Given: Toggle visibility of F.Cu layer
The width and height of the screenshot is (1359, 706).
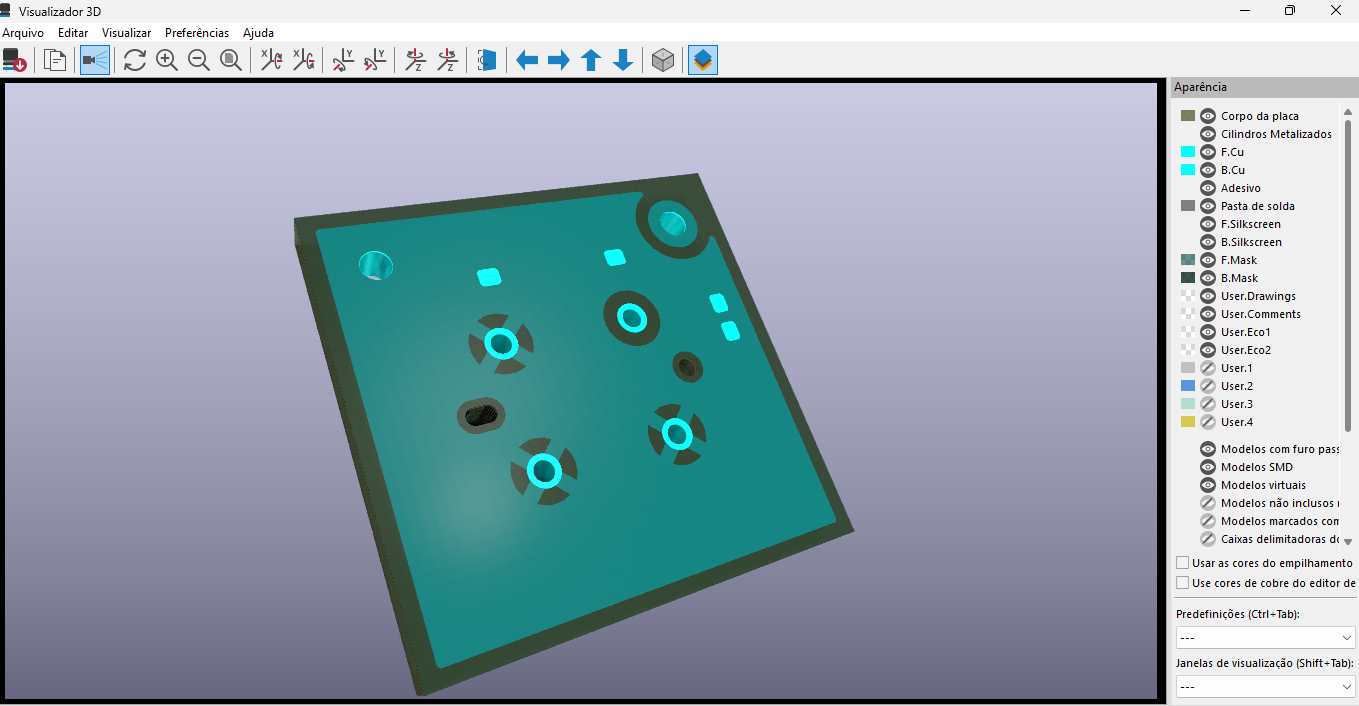Looking at the screenshot, I should [1208, 152].
